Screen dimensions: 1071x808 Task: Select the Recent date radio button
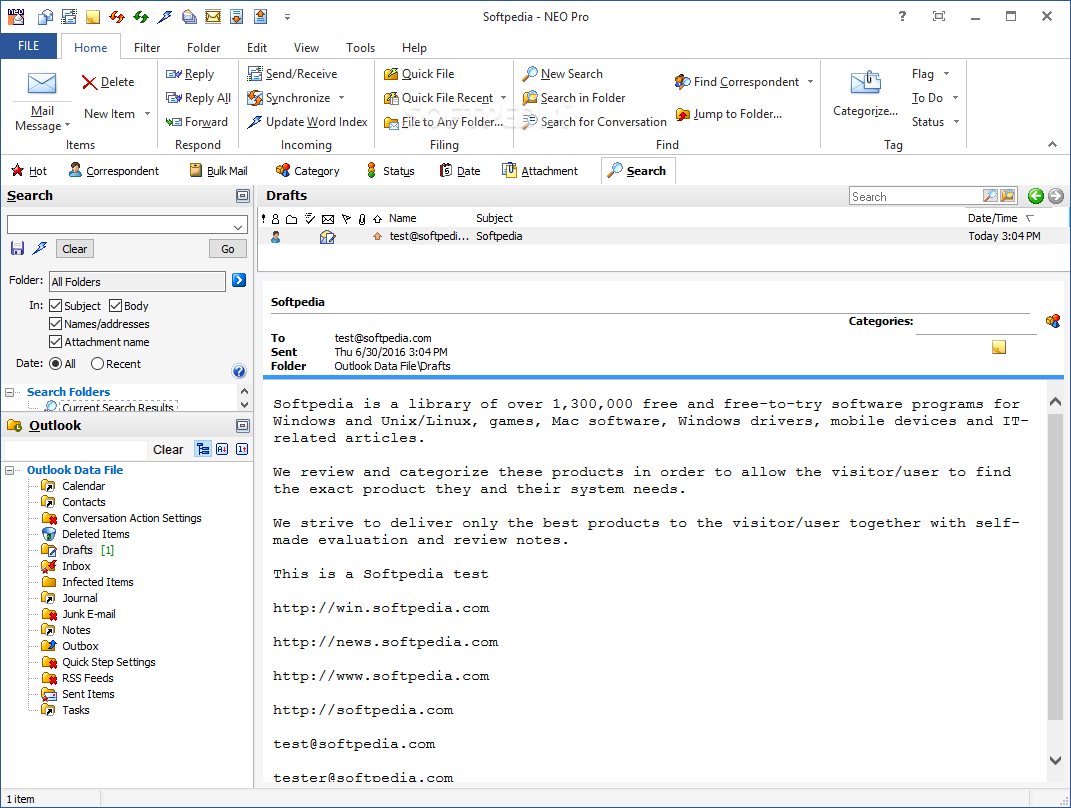tap(98, 363)
